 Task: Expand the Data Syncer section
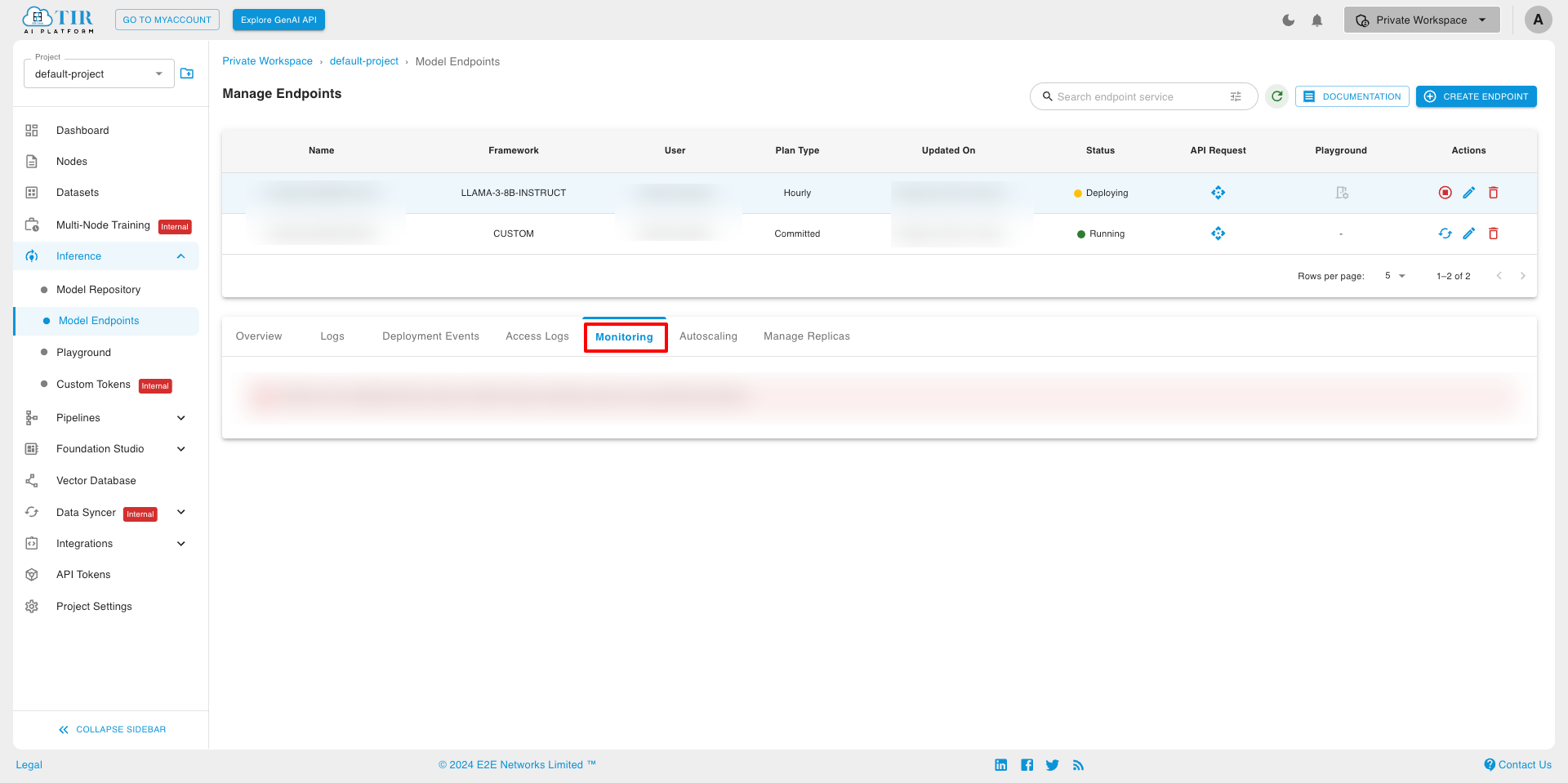point(180,513)
